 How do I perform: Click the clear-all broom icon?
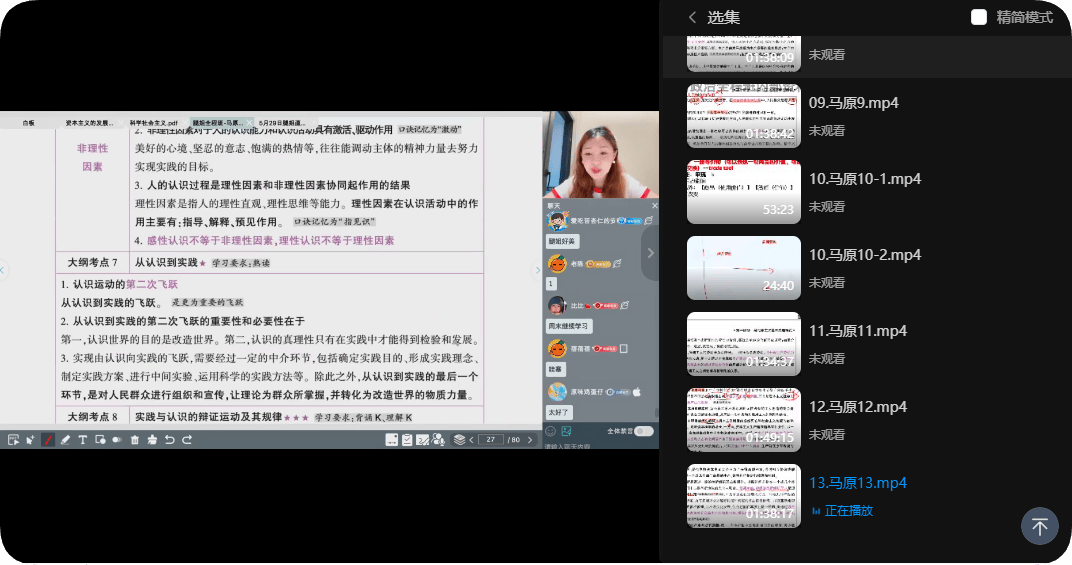click(x=152, y=440)
